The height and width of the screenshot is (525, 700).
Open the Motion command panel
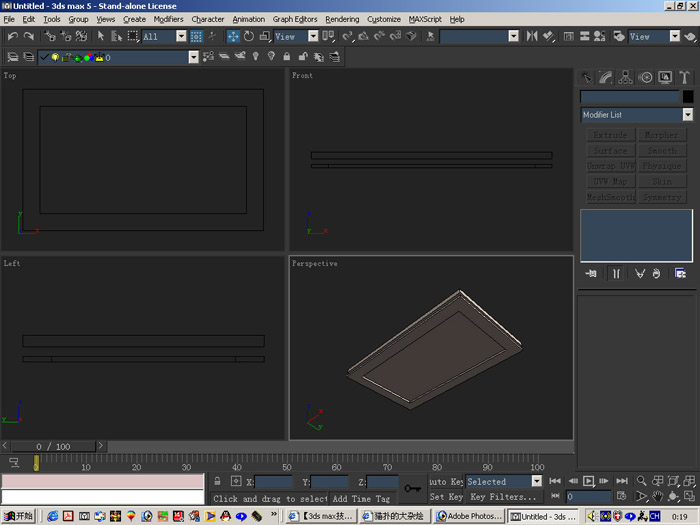point(645,77)
